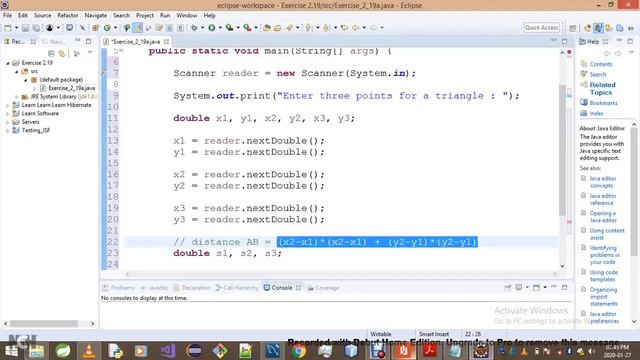Collapse the Exercise 2.19 project node
The height and width of the screenshot is (360, 640).
tap(7, 63)
